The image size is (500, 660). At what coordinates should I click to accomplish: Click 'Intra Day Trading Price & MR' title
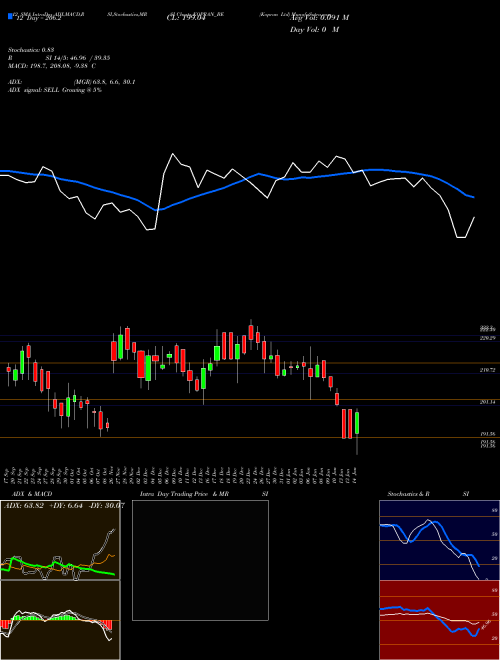(x=184, y=494)
